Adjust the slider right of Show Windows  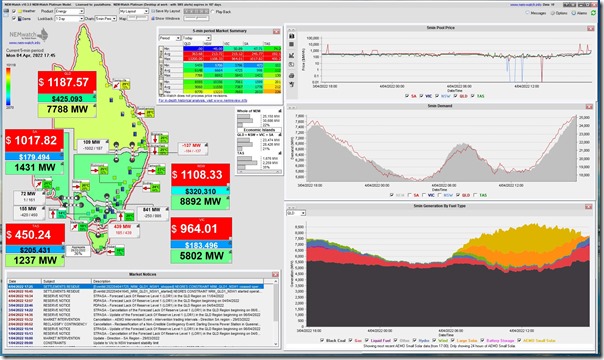(x=196, y=18)
